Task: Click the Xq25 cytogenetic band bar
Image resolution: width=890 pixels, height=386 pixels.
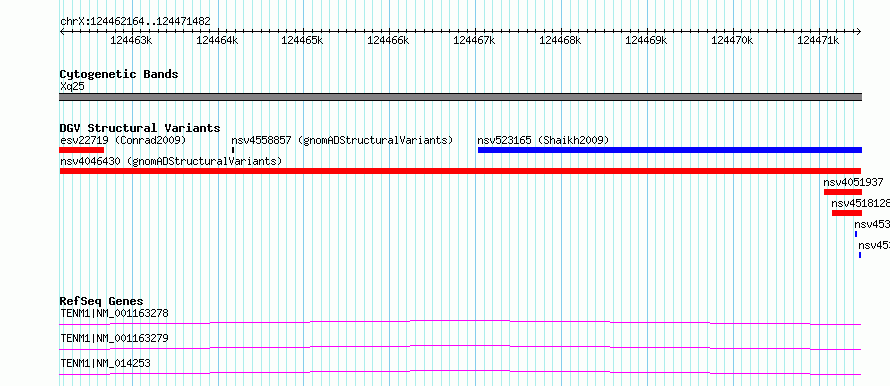Action: (460, 96)
